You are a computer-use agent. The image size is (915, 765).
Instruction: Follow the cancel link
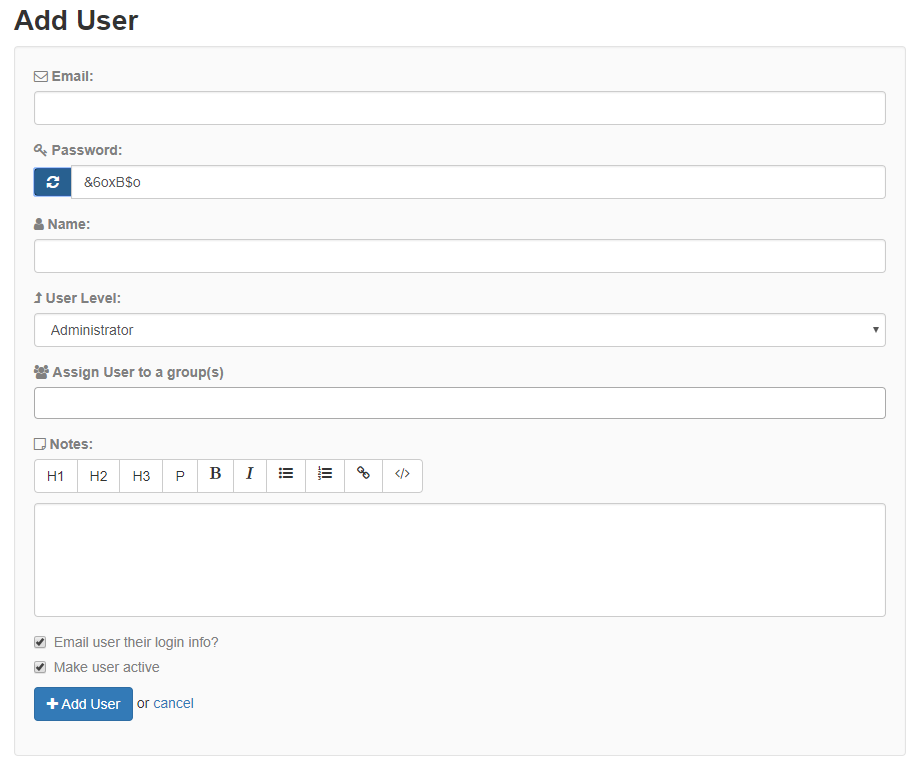(x=173, y=704)
